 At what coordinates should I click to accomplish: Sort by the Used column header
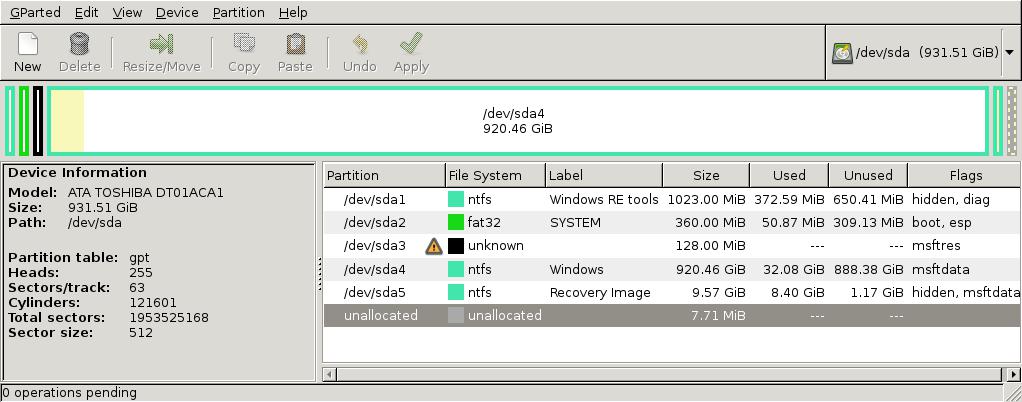(x=789, y=175)
